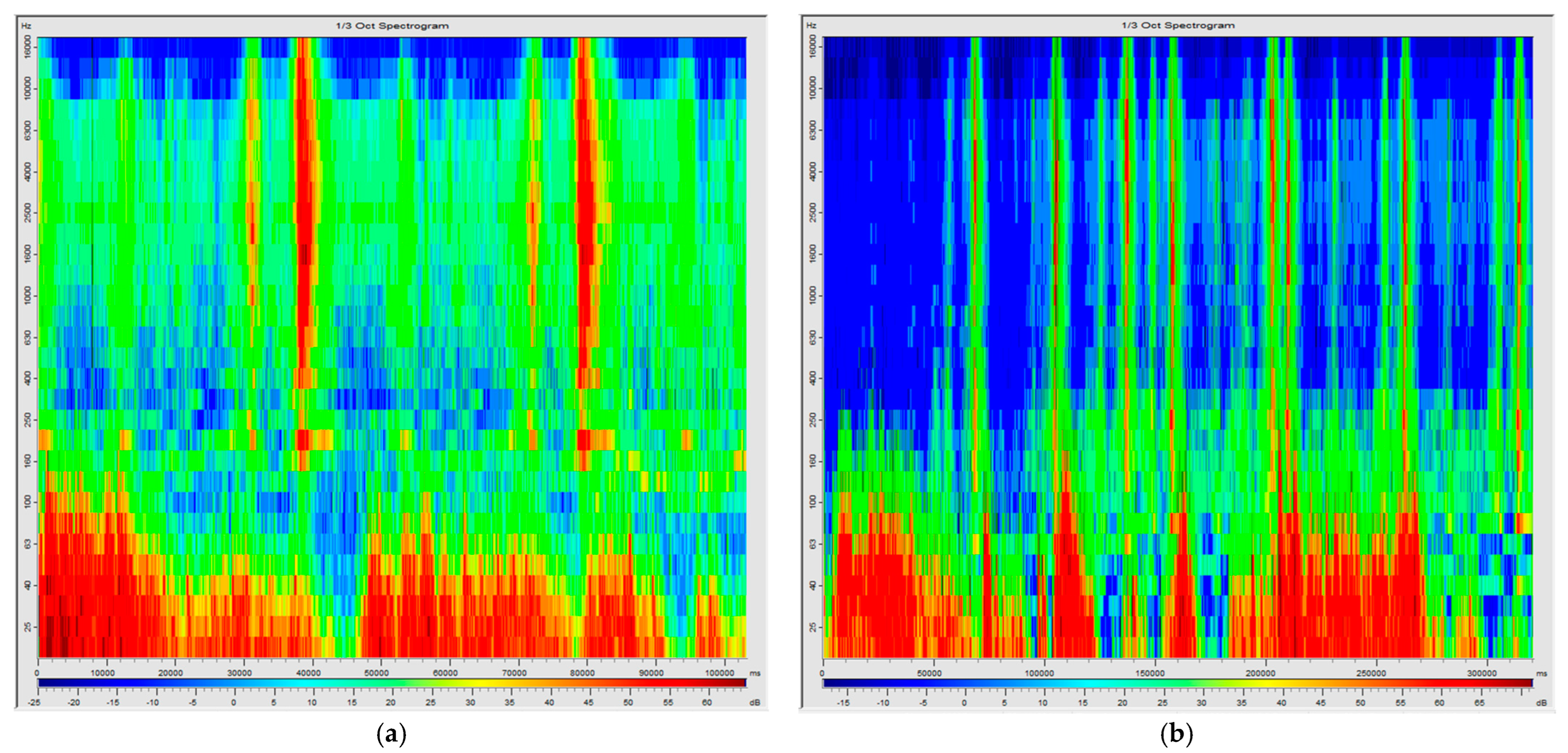Viewport: 1568px width, 753px height.
Task: Click the 100000 ms tick on the right time axis
Action: coord(1039,673)
